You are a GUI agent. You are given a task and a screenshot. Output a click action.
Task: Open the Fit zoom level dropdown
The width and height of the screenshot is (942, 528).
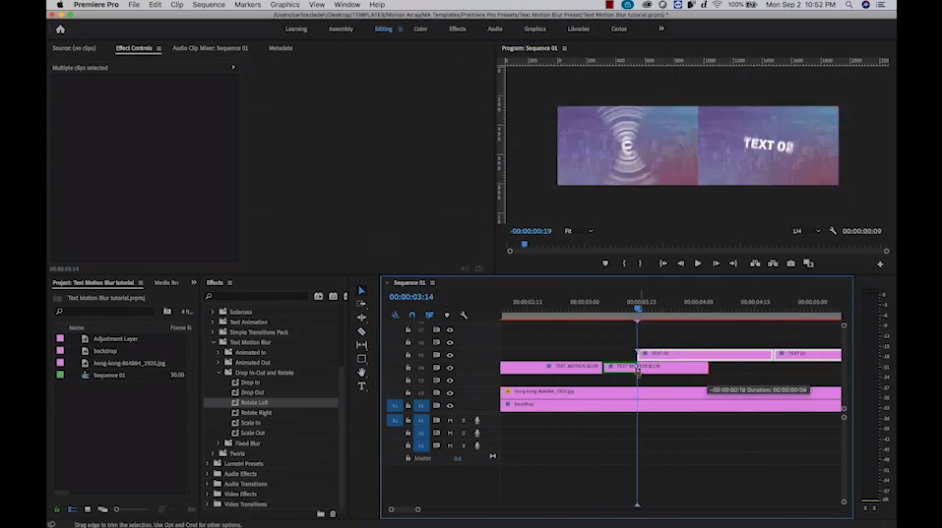pos(577,231)
